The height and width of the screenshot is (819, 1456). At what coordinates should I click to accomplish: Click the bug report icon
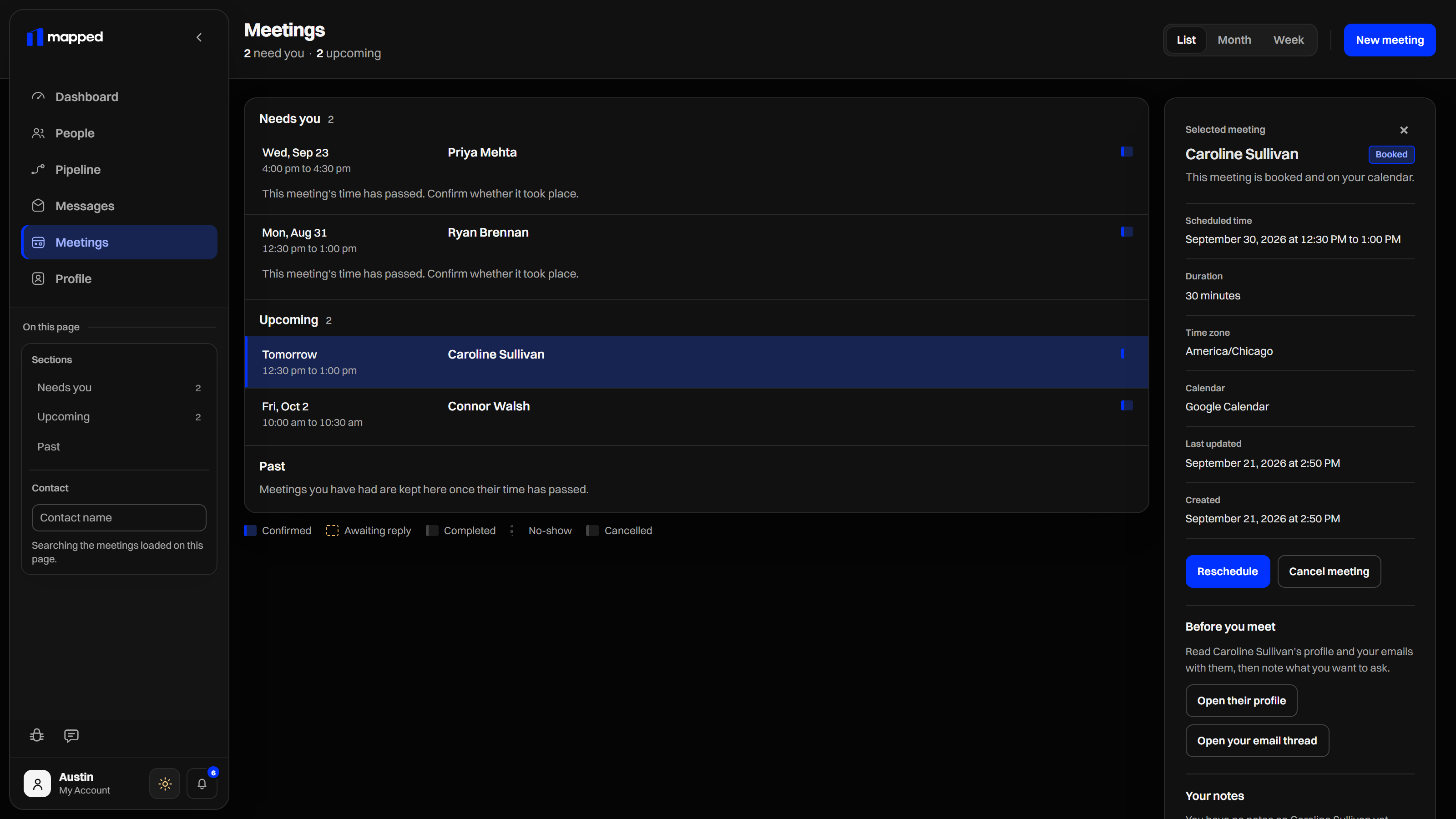(x=37, y=735)
